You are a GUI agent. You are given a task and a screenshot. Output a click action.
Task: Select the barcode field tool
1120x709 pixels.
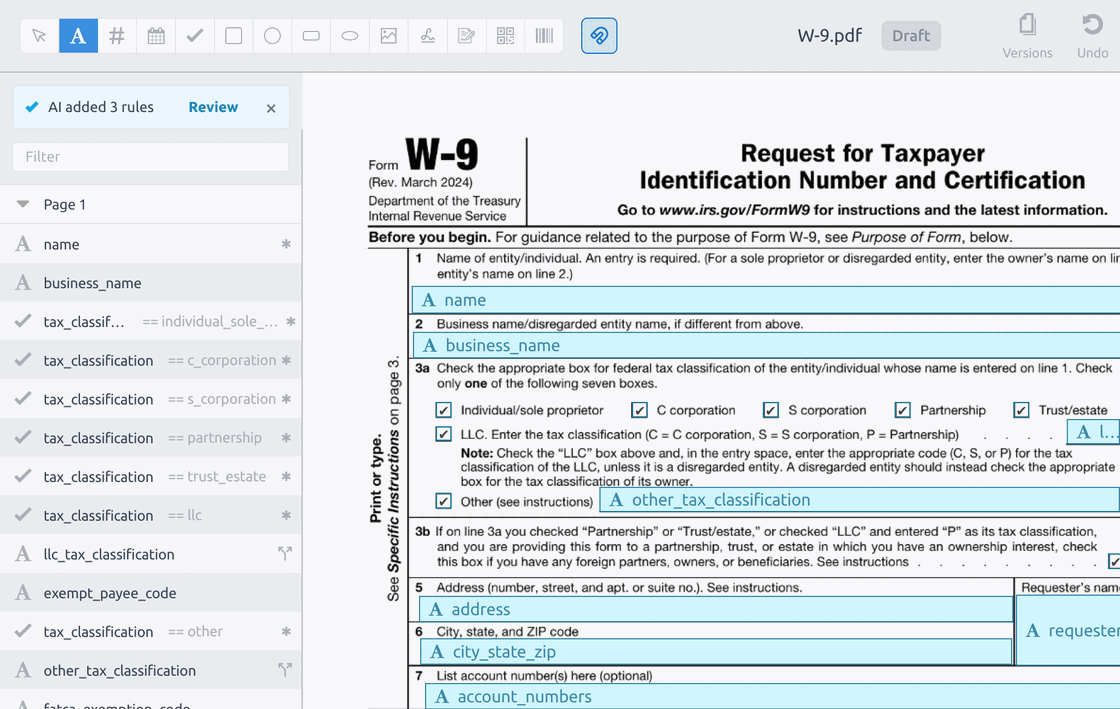pyautogui.click(x=544, y=36)
